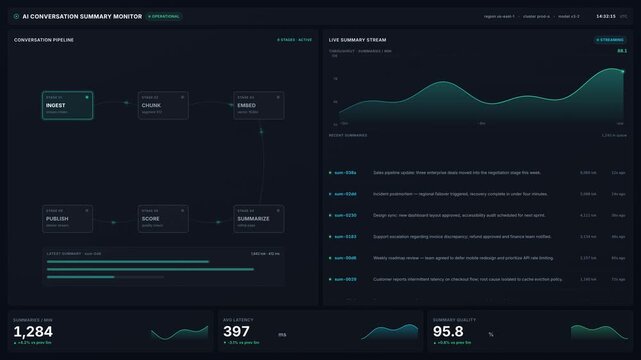Click the status dot on the INGEST node
The width and height of the screenshot is (641, 360).
(x=87, y=97)
